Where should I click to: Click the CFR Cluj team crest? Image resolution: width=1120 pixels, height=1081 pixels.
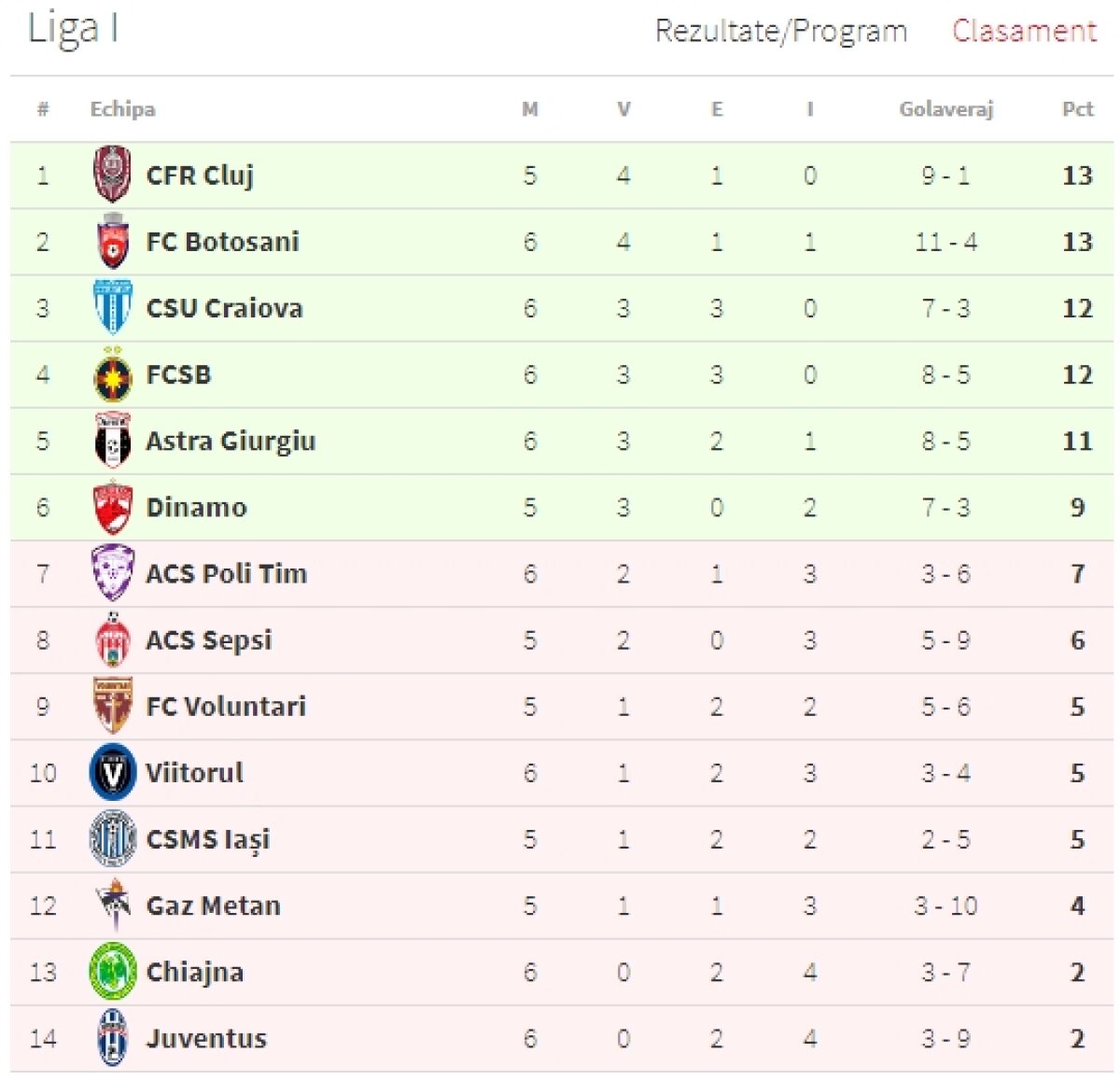[112, 175]
